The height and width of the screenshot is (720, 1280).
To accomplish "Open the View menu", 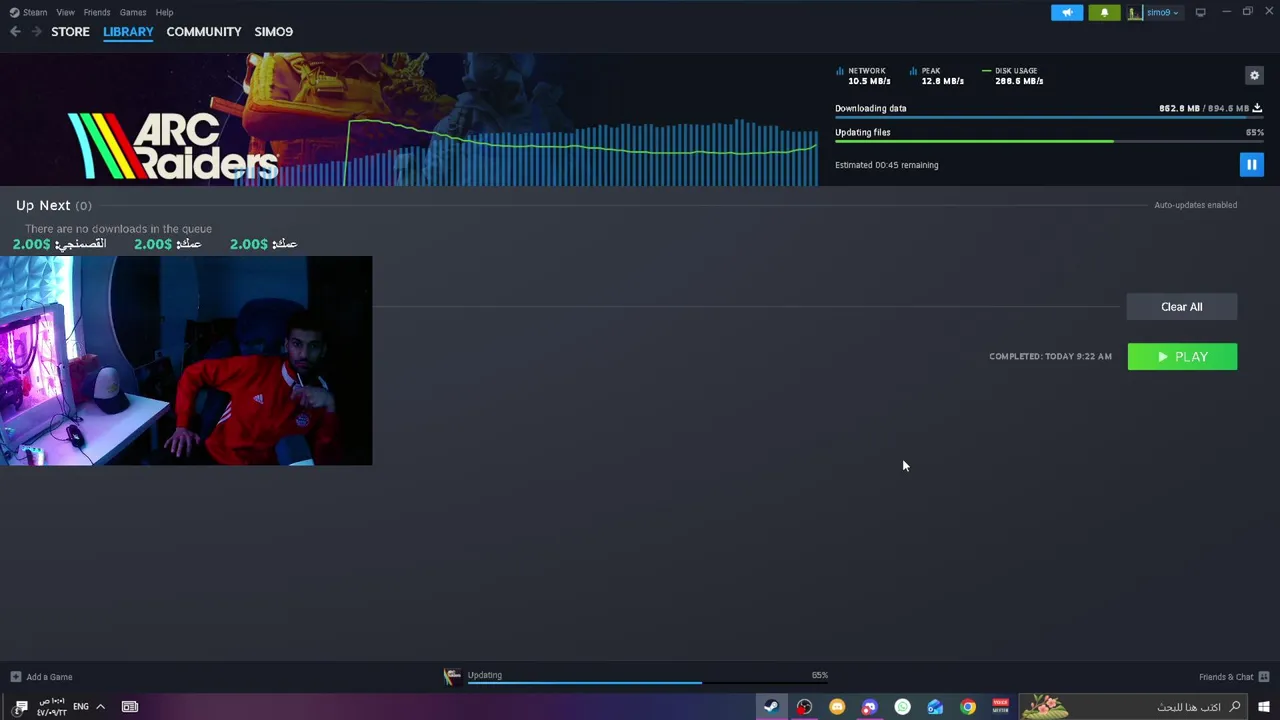I will click(x=65, y=12).
